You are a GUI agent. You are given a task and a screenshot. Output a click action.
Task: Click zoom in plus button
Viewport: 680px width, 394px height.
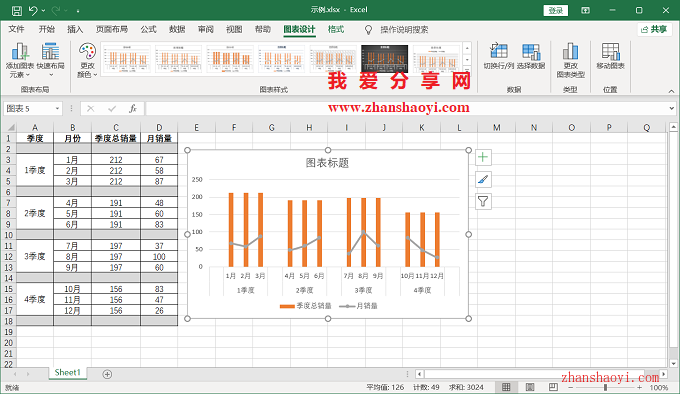639,387
